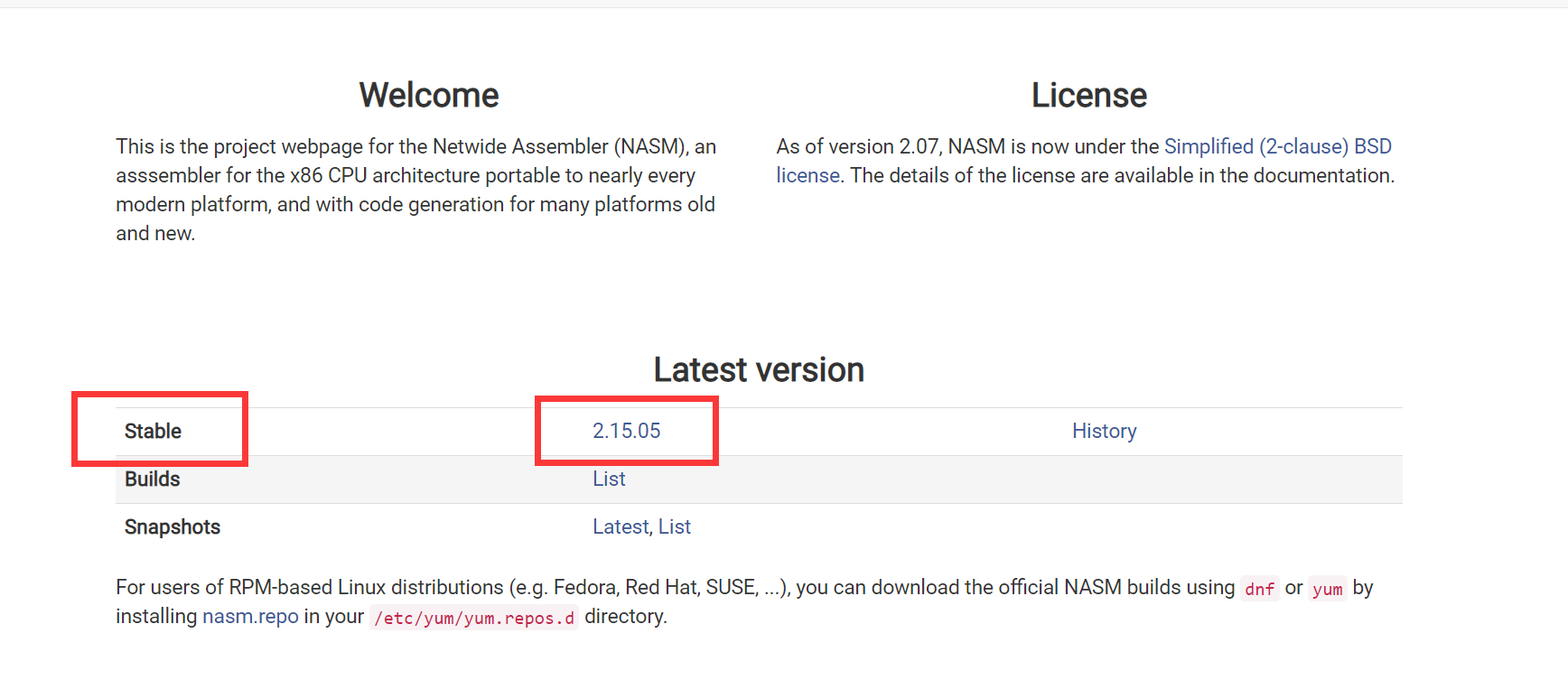This screenshot has width=1568, height=680.
Task: Open the Snapshots List link
Action: (x=675, y=526)
